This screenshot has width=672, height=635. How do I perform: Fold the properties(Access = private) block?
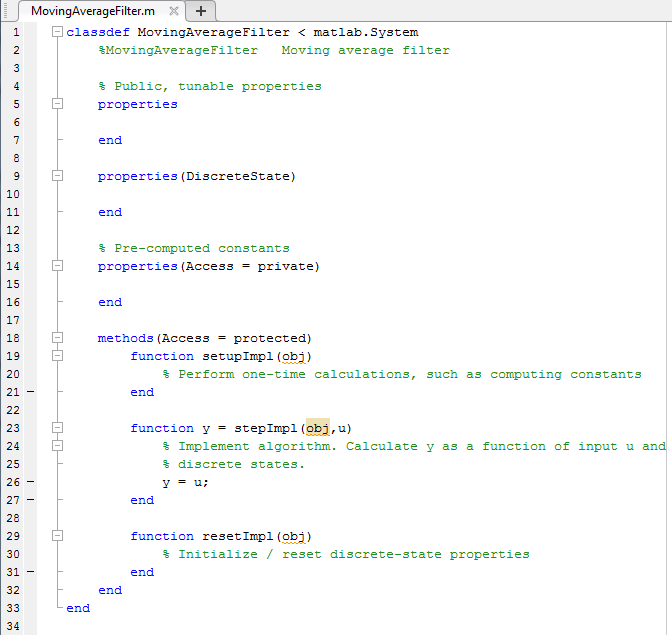coord(57,266)
